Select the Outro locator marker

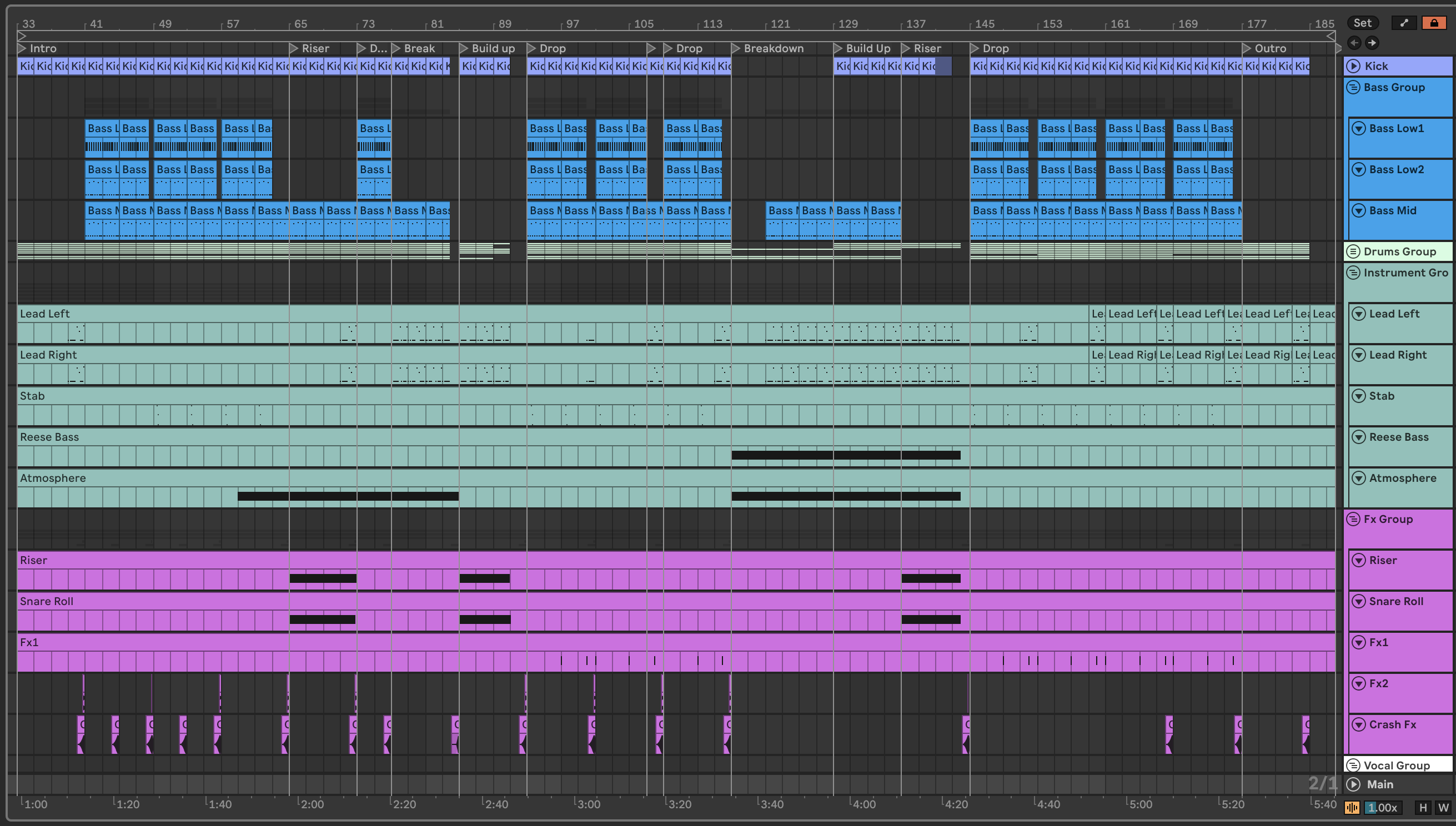point(1247,48)
